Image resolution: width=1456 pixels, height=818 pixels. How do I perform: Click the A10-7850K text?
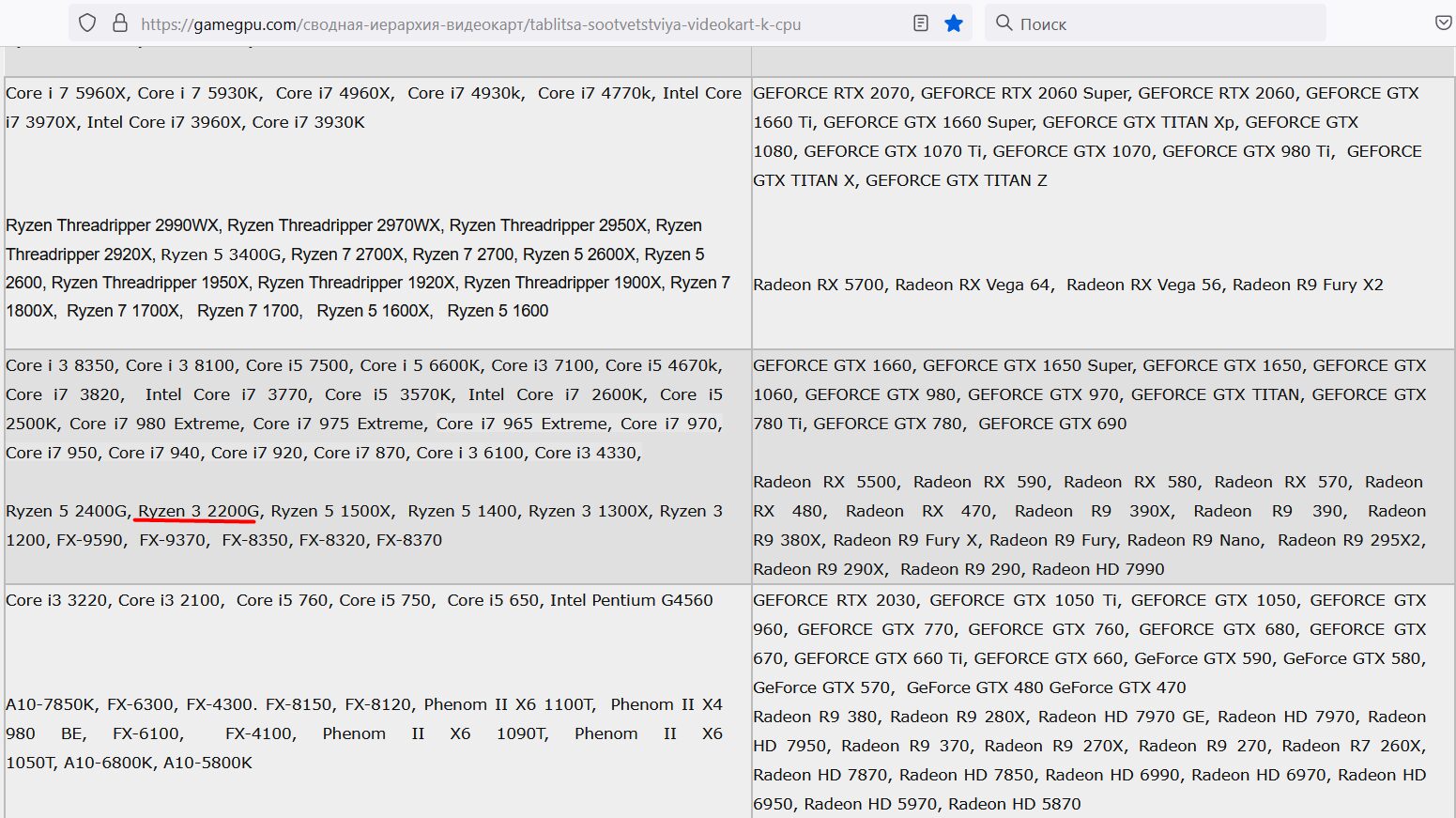click(x=51, y=704)
